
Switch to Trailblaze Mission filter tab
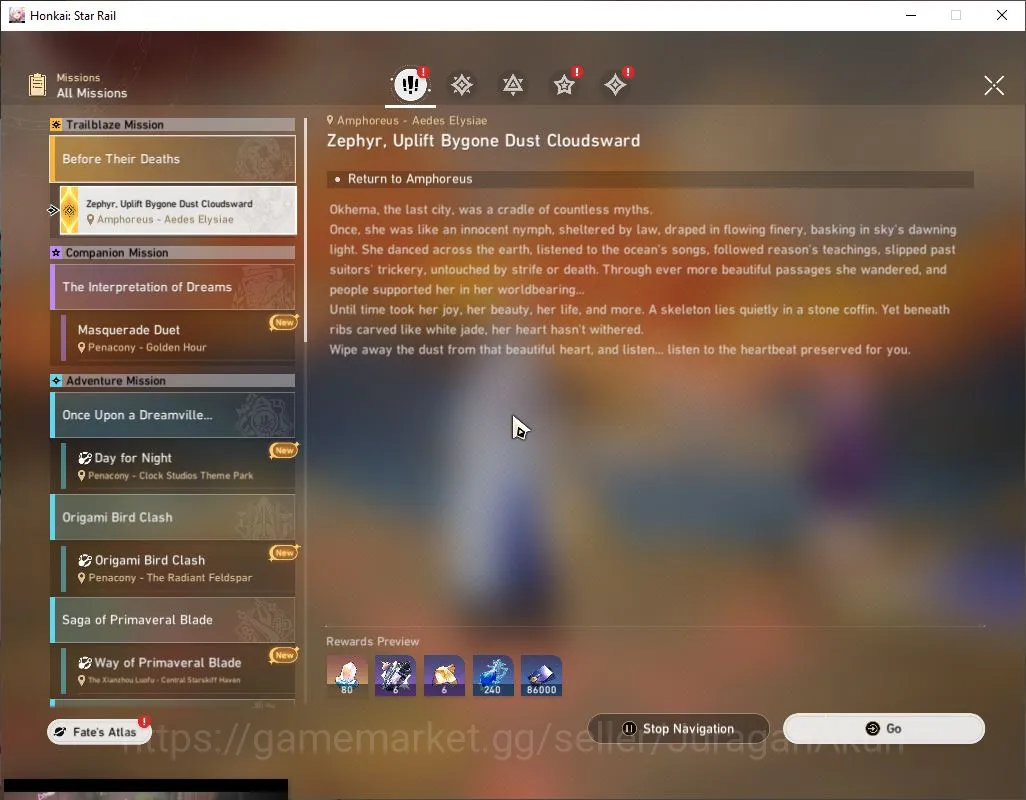(x=461, y=84)
